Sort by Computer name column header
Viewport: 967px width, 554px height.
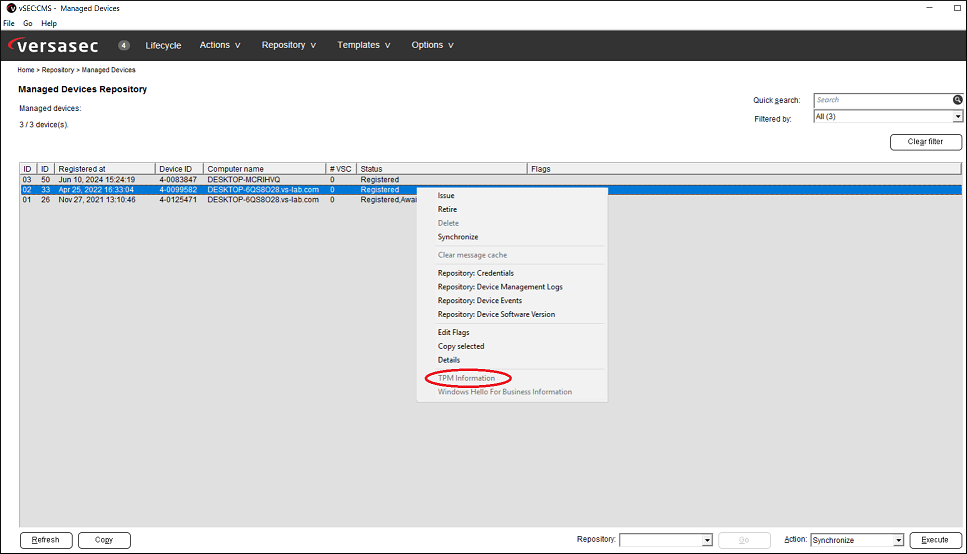(x=265, y=169)
